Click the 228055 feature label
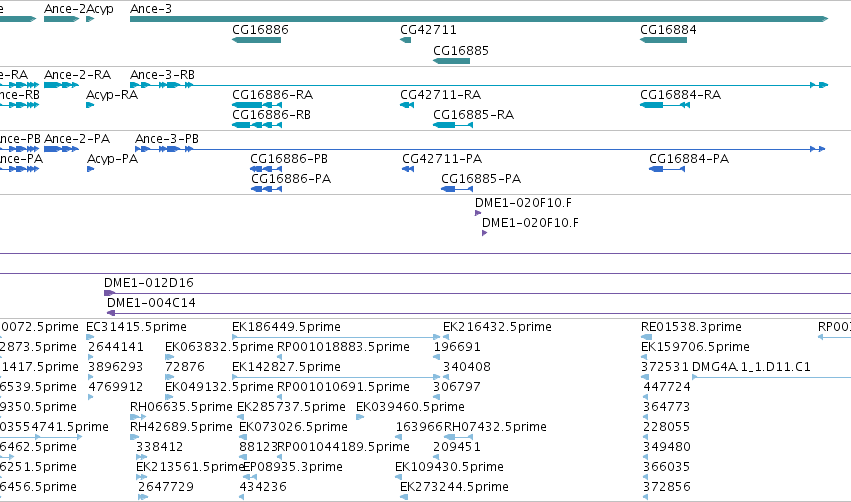The height and width of the screenshot is (502, 851). click(x=666, y=427)
